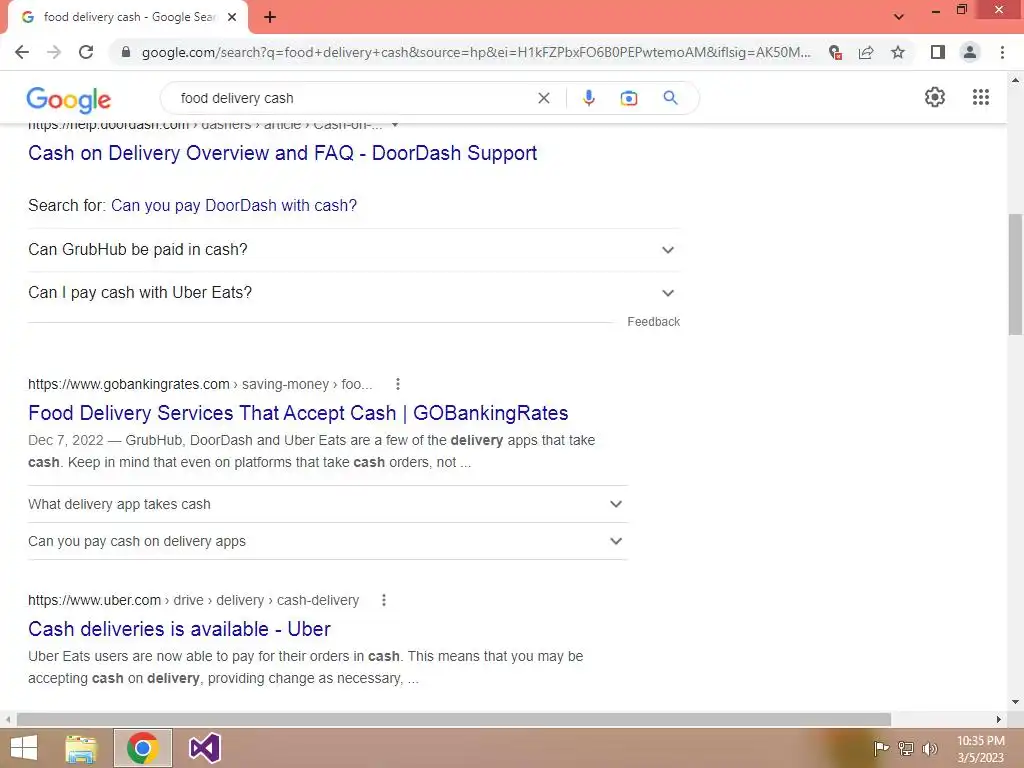Expand 'What delivery app takes cash'
Viewport: 1024px width, 768px height.
(x=328, y=504)
